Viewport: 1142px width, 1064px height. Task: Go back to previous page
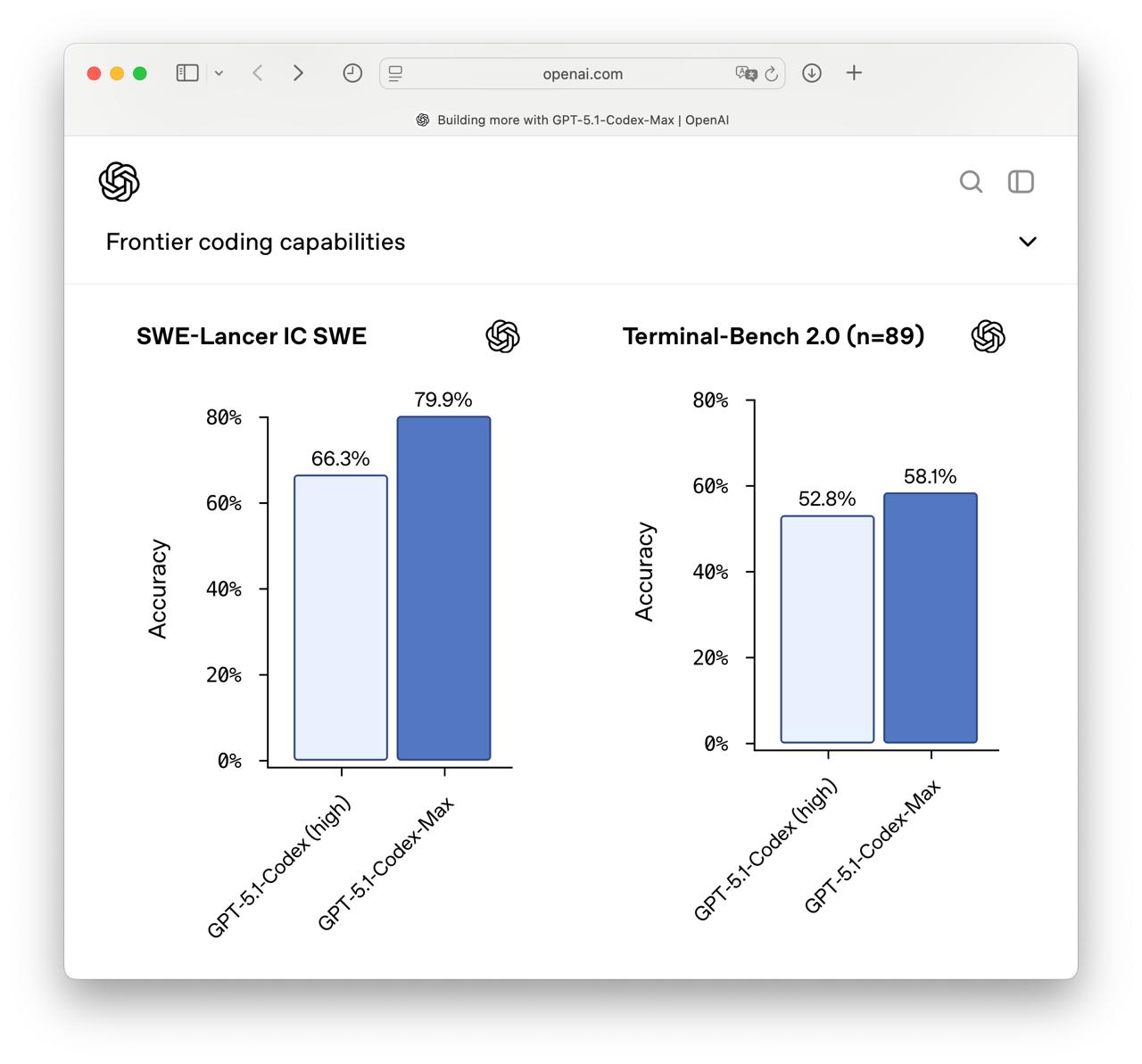click(258, 73)
